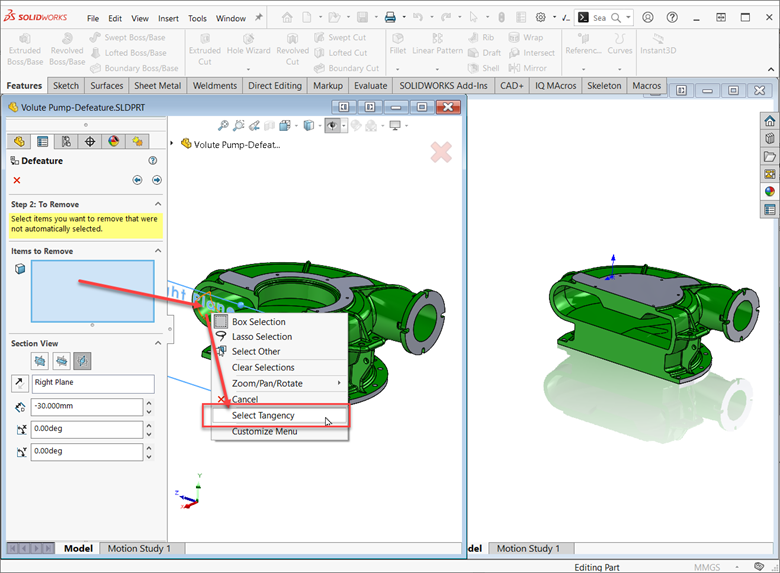Toggle Hide/Show Items eye button
This screenshot has height=573, width=780.
(x=332, y=125)
